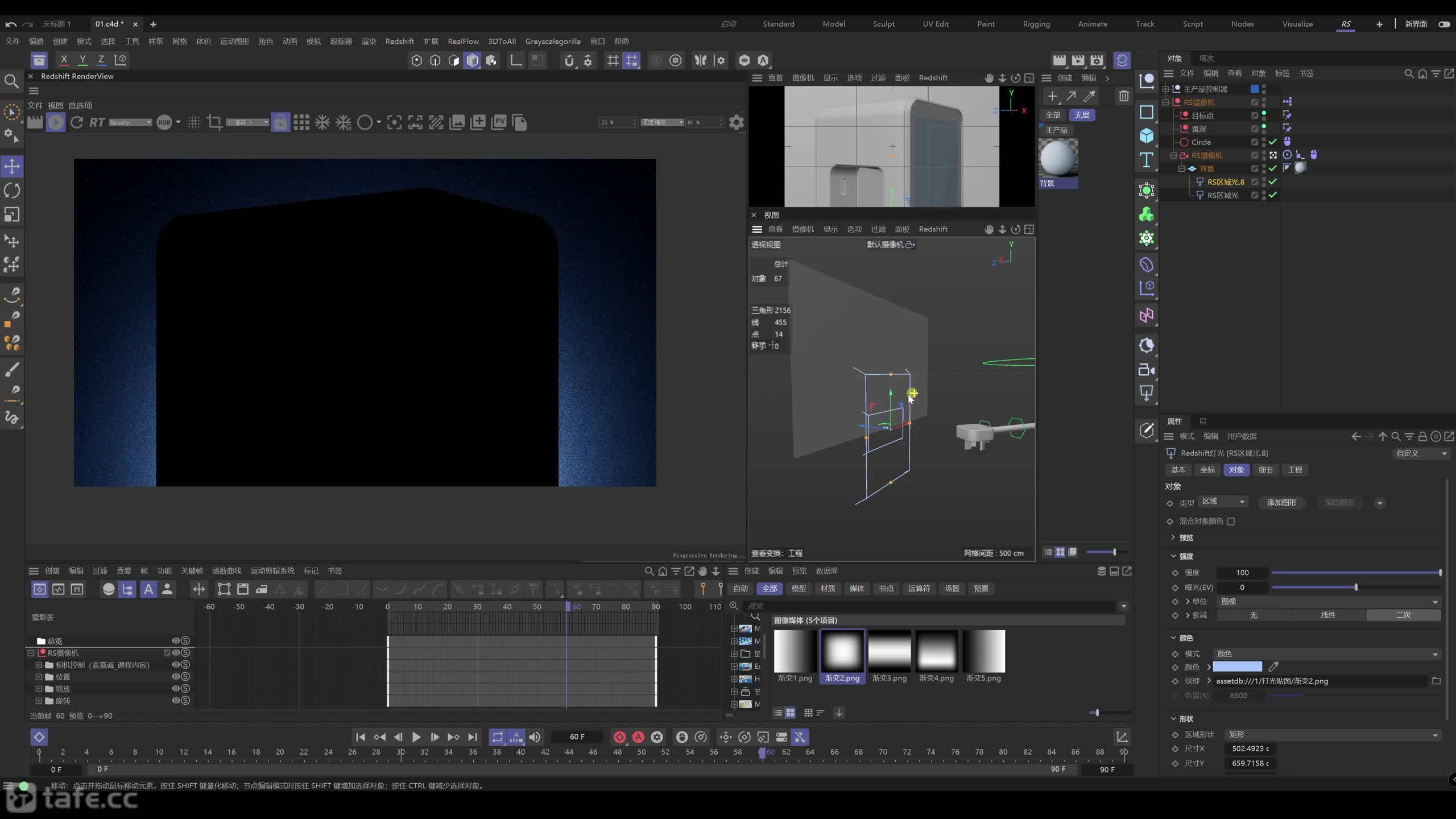
Task: Toggle the 新界面 switch
Action: [x=1444, y=24]
